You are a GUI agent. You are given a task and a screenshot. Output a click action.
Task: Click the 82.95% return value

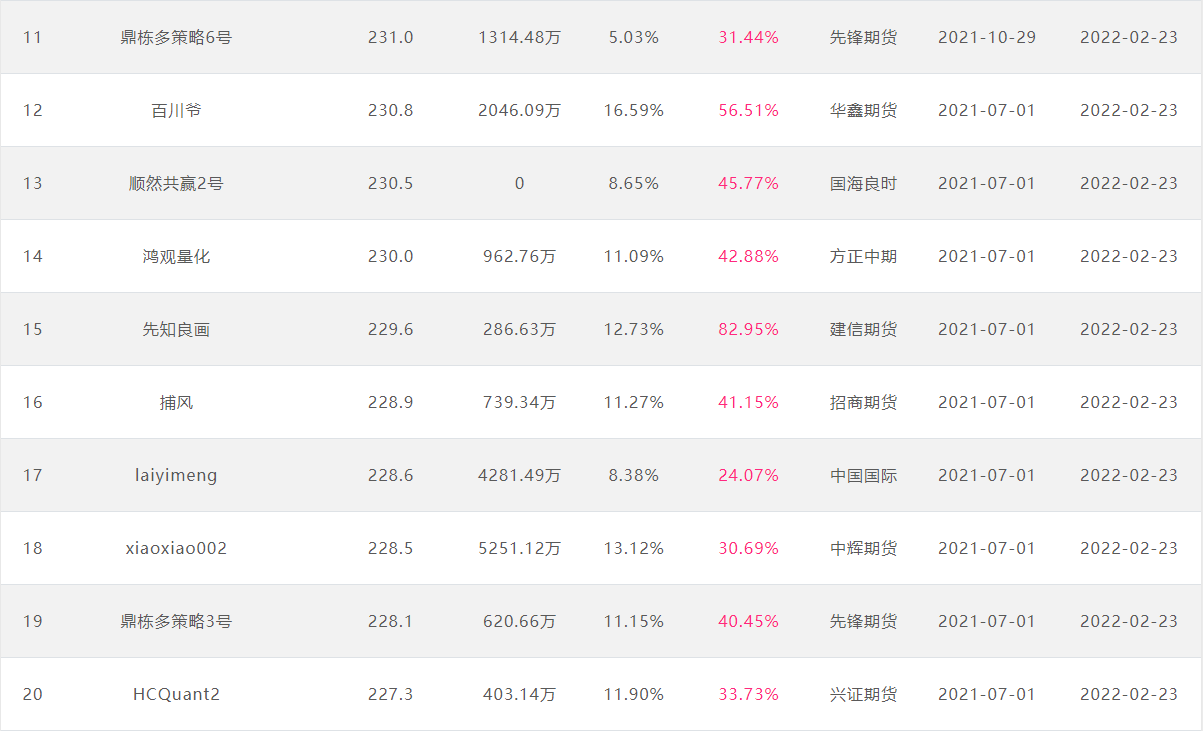(748, 329)
